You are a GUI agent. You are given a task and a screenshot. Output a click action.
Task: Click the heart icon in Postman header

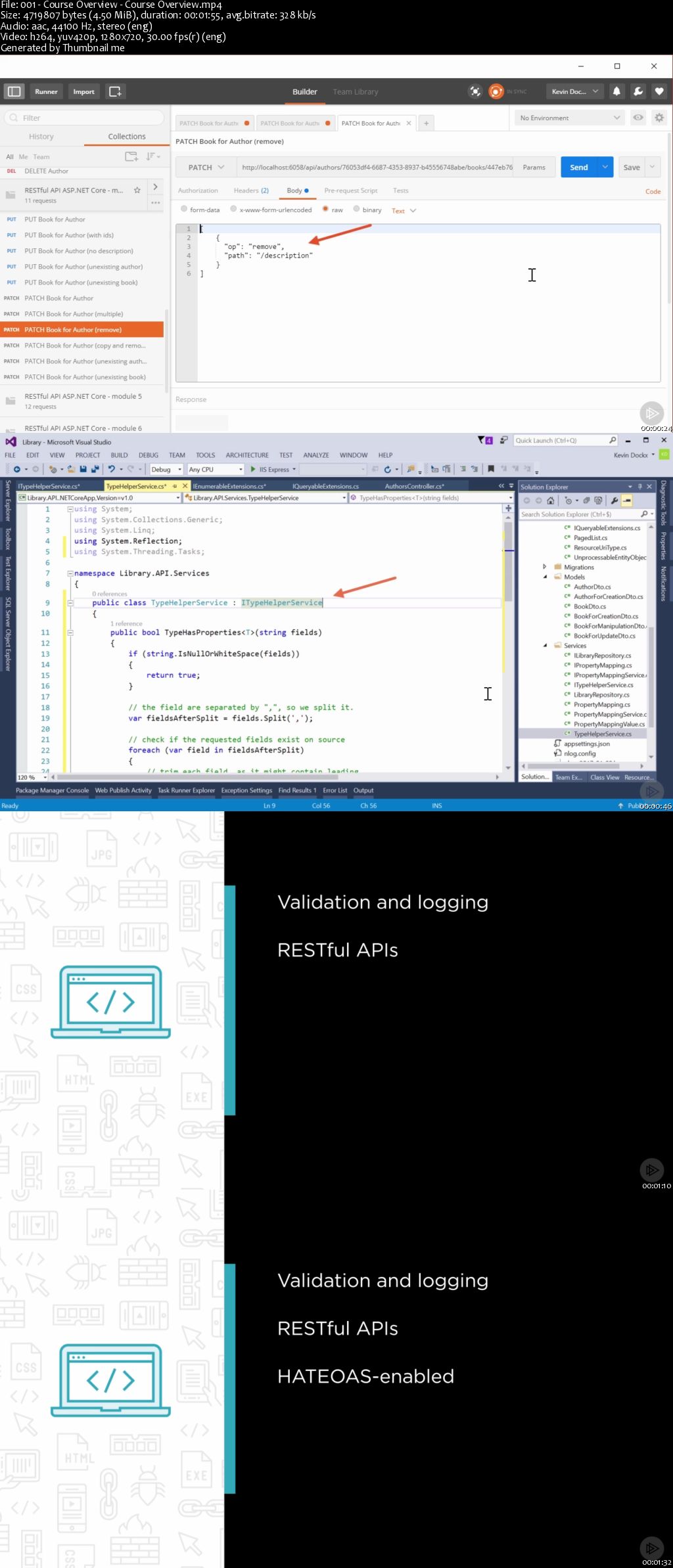659,91
